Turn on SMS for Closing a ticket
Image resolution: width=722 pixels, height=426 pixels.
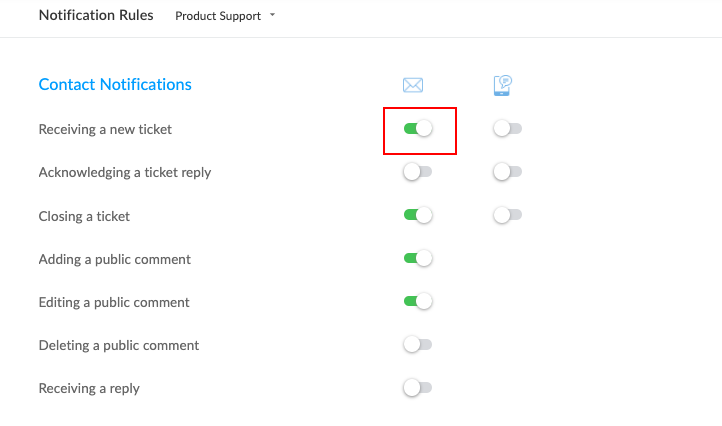507,215
